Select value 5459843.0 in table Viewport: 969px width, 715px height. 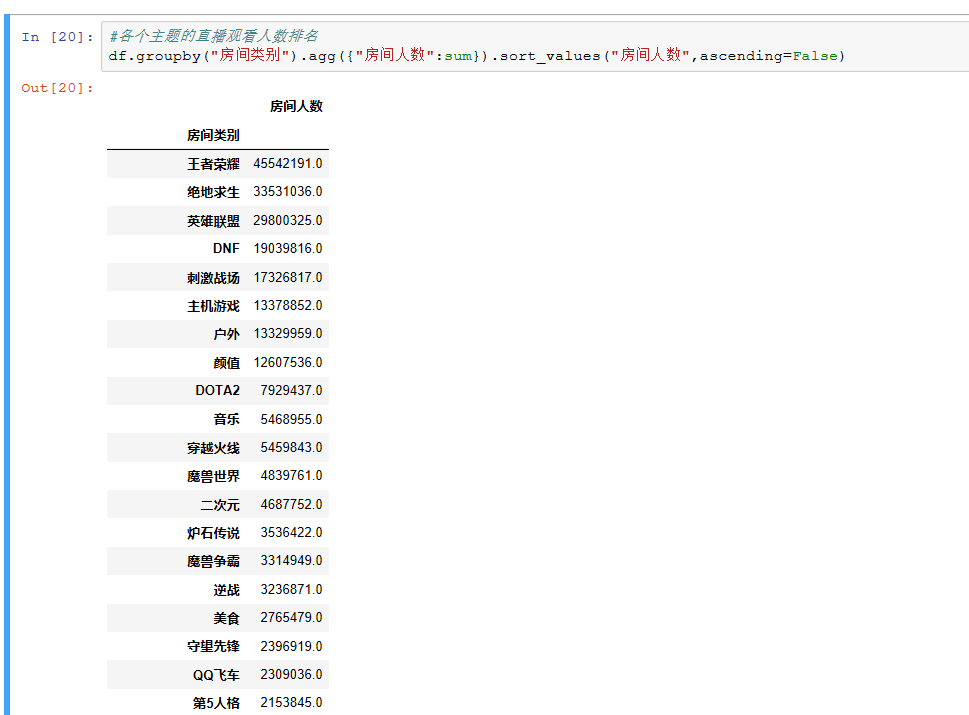pyautogui.click(x=292, y=447)
